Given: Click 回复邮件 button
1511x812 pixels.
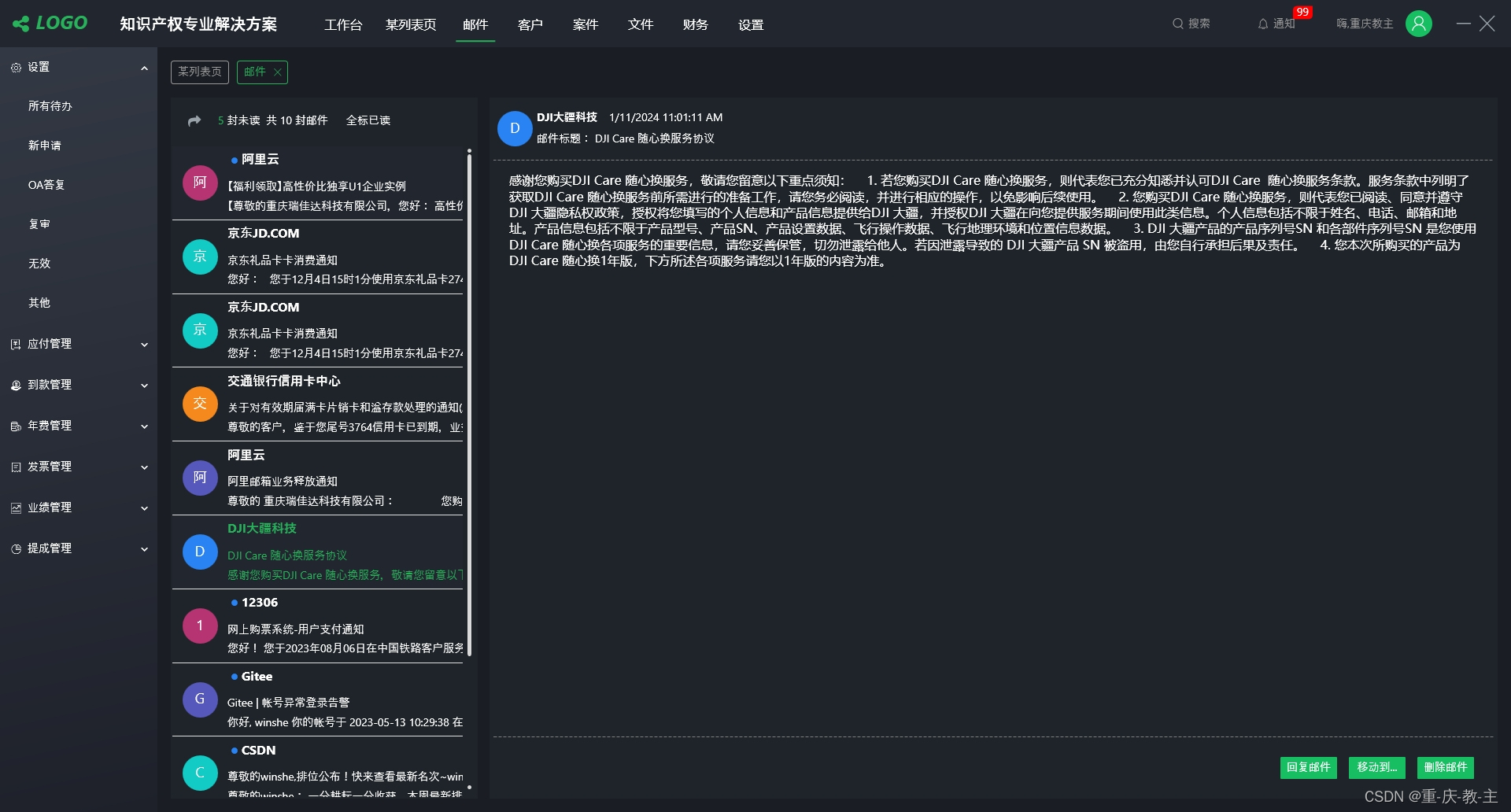Looking at the screenshot, I should (1309, 767).
